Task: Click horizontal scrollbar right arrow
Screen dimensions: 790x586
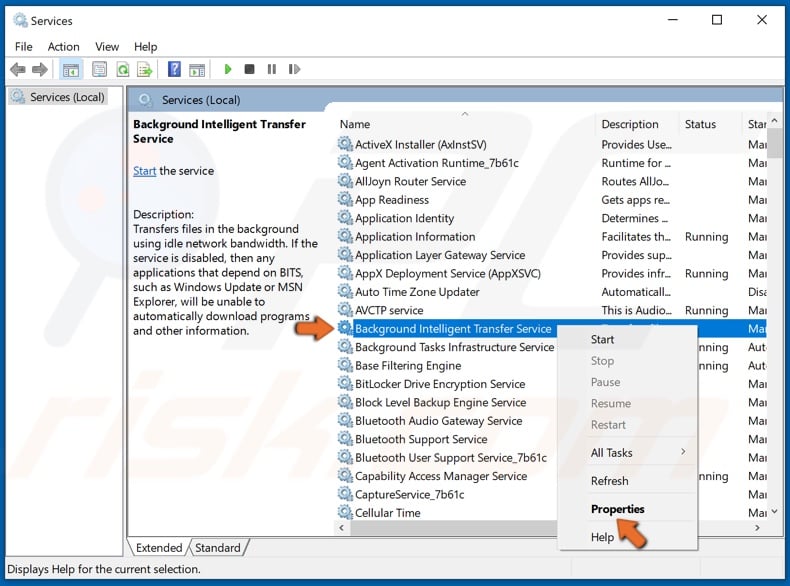Action: 757,528
